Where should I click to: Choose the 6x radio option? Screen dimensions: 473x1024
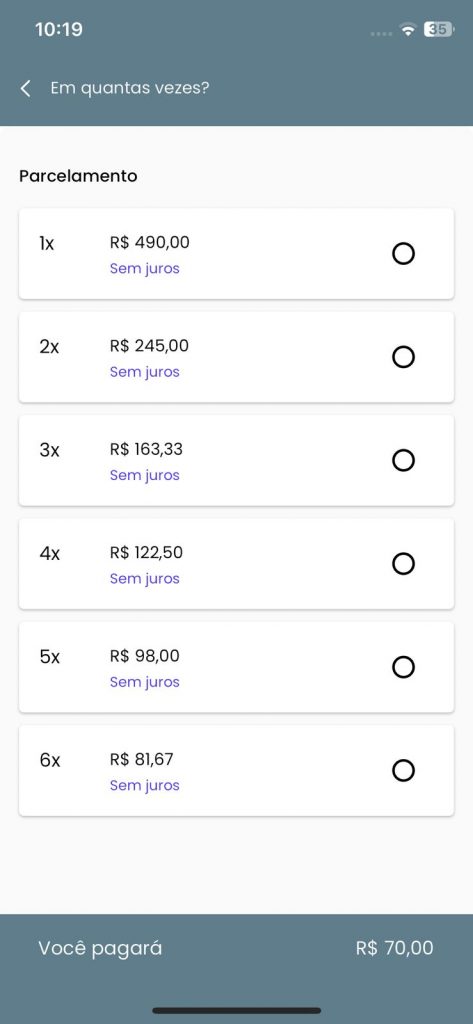coord(403,771)
